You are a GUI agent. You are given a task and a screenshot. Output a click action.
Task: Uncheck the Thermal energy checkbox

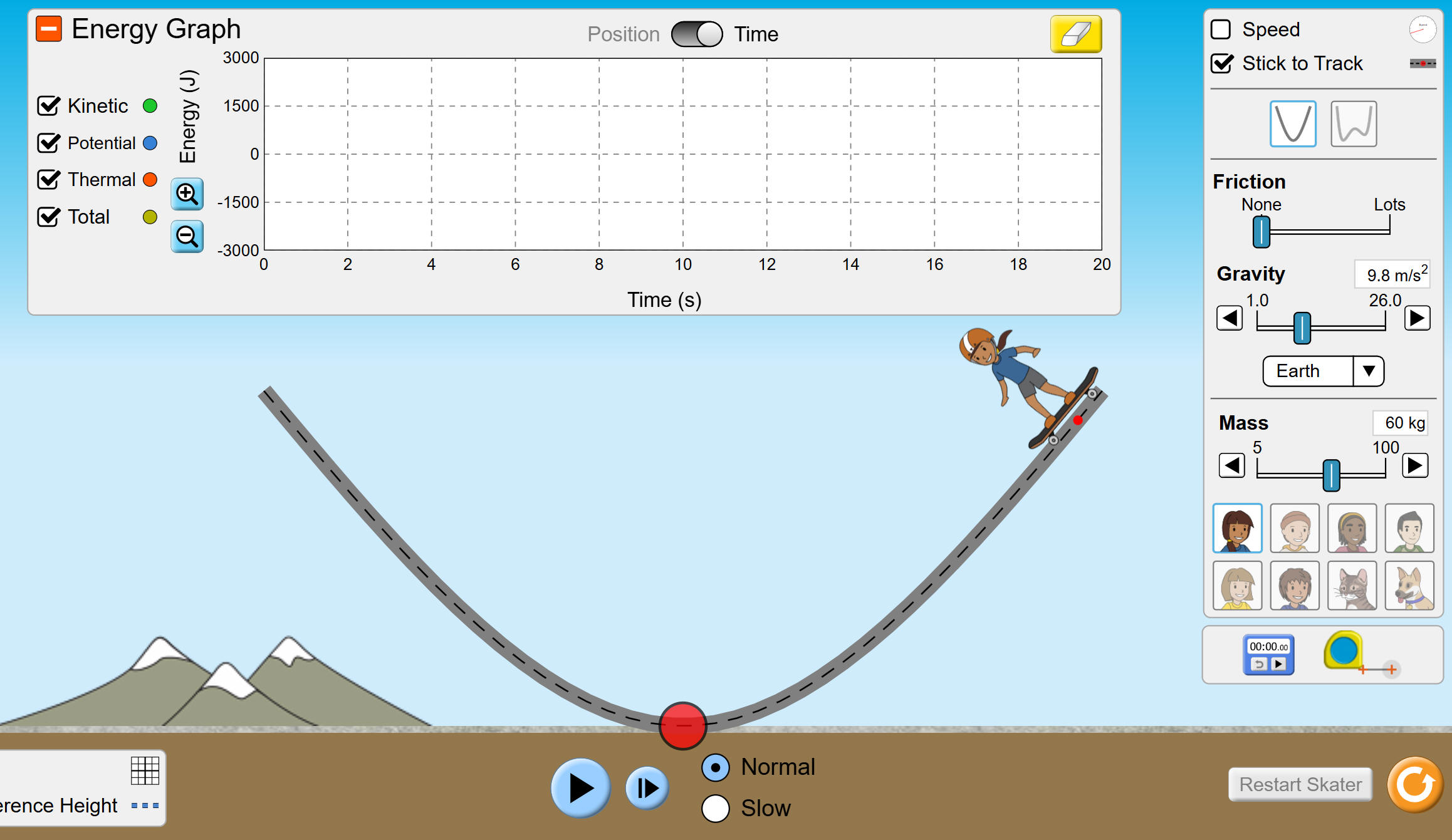point(49,180)
